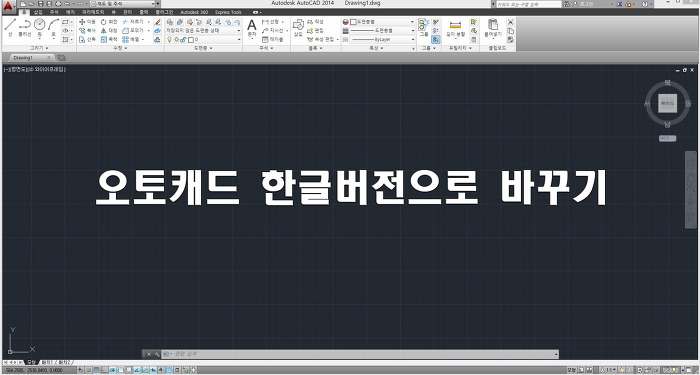Click the Erase icon in Modify panel
Screen dimensions: 700x375
coord(158,21)
